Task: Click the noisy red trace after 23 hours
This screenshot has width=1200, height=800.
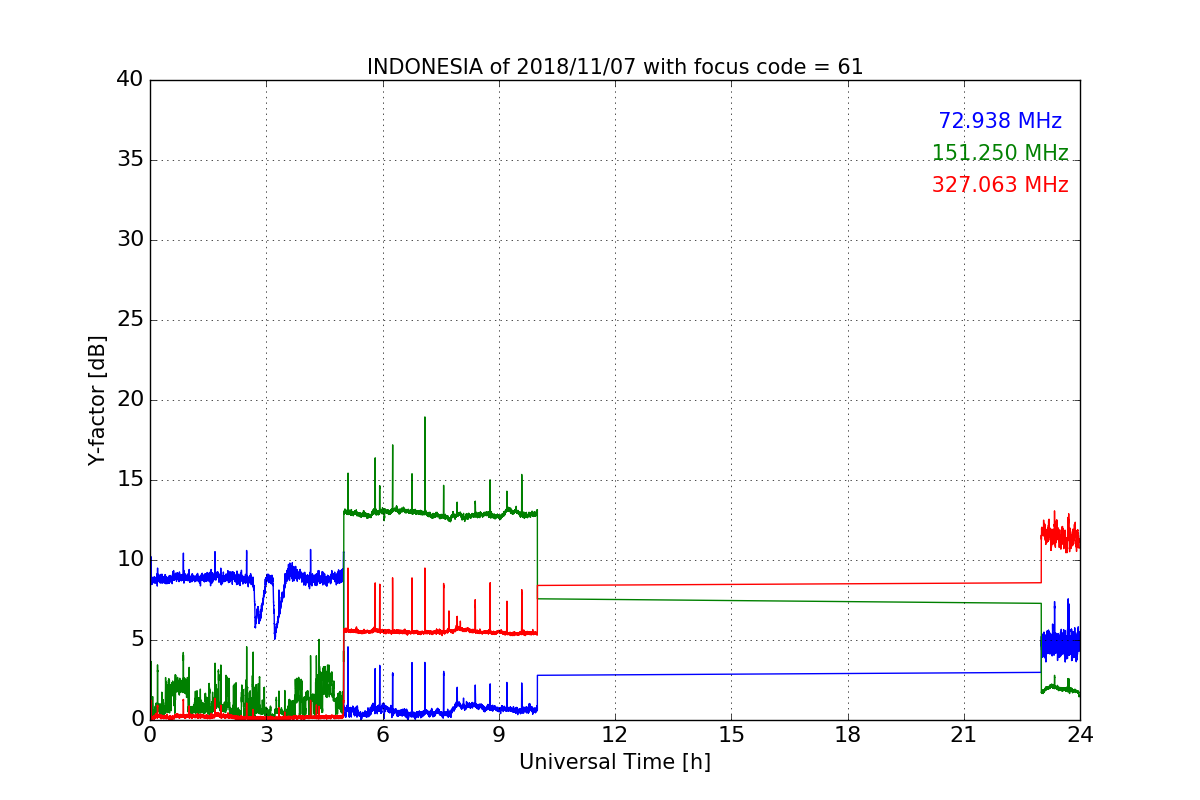Action: click(1060, 533)
